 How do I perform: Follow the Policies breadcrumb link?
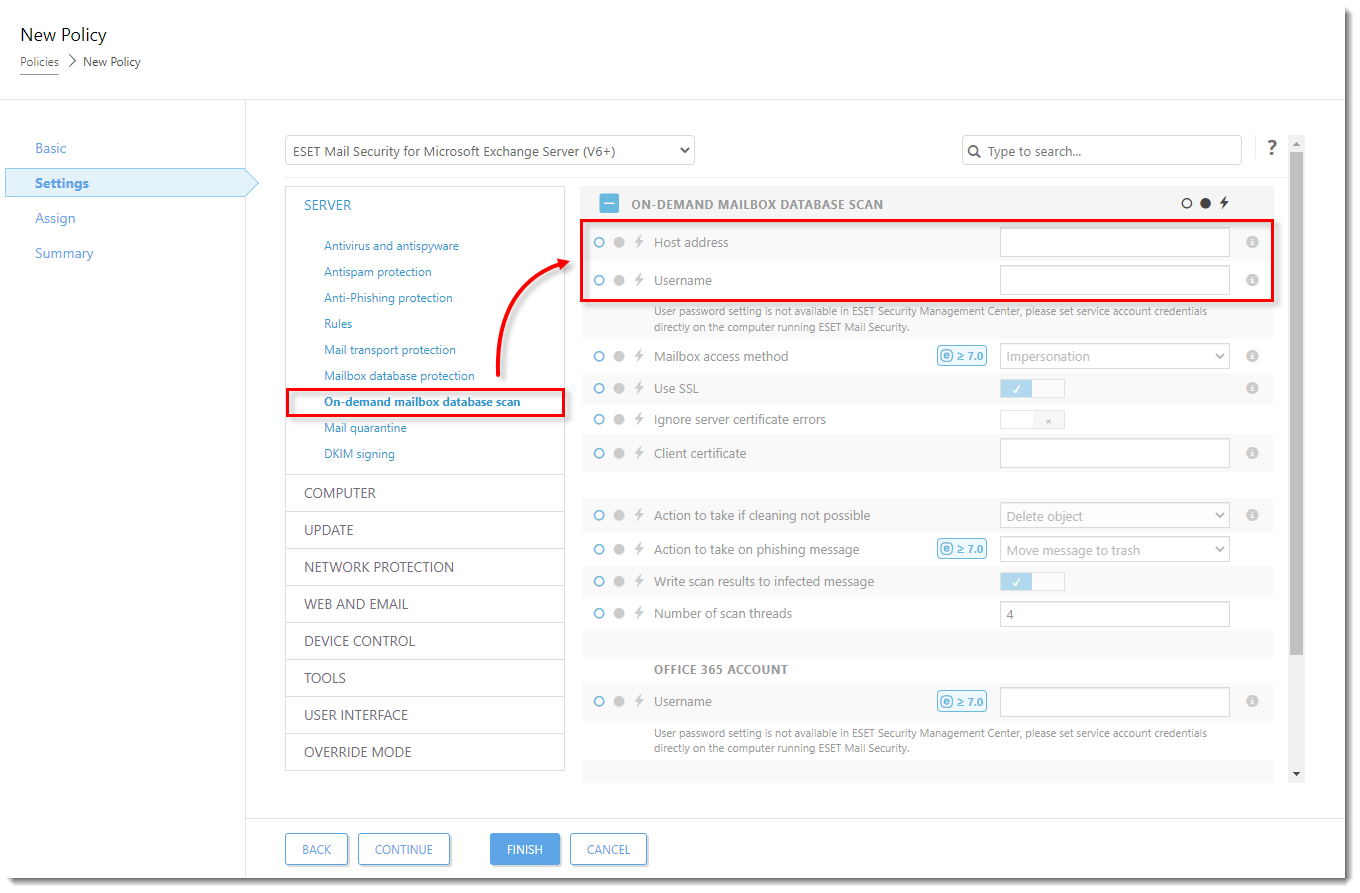point(40,62)
